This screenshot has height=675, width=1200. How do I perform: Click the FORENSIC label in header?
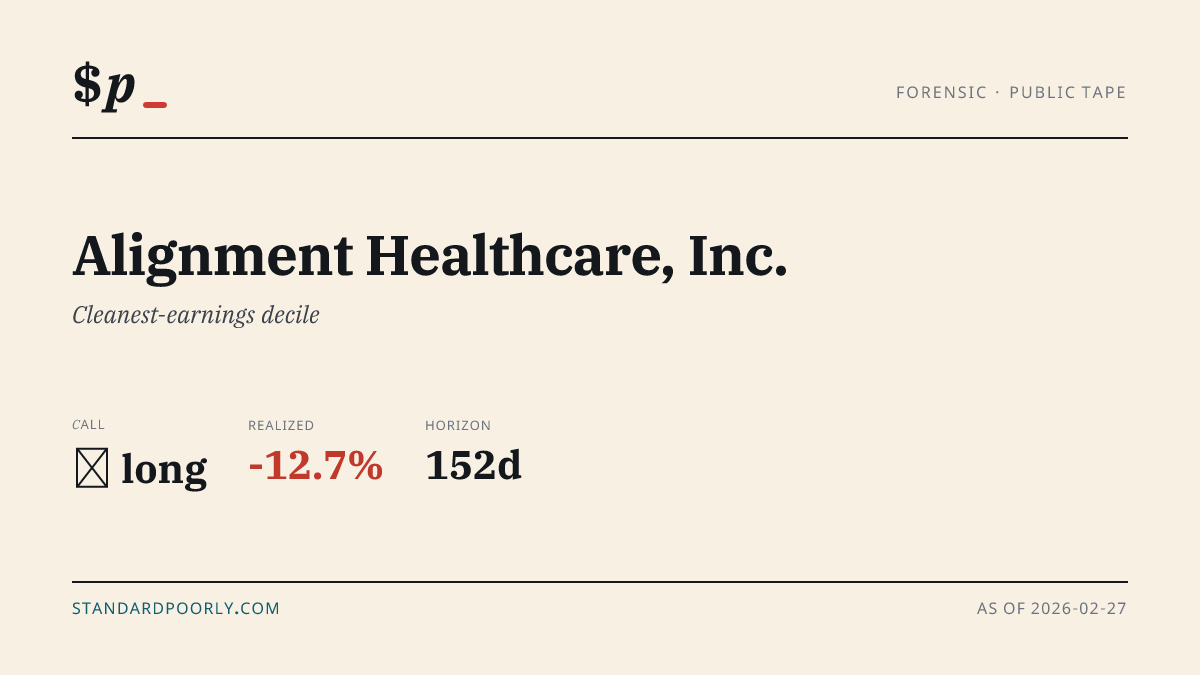(941, 92)
